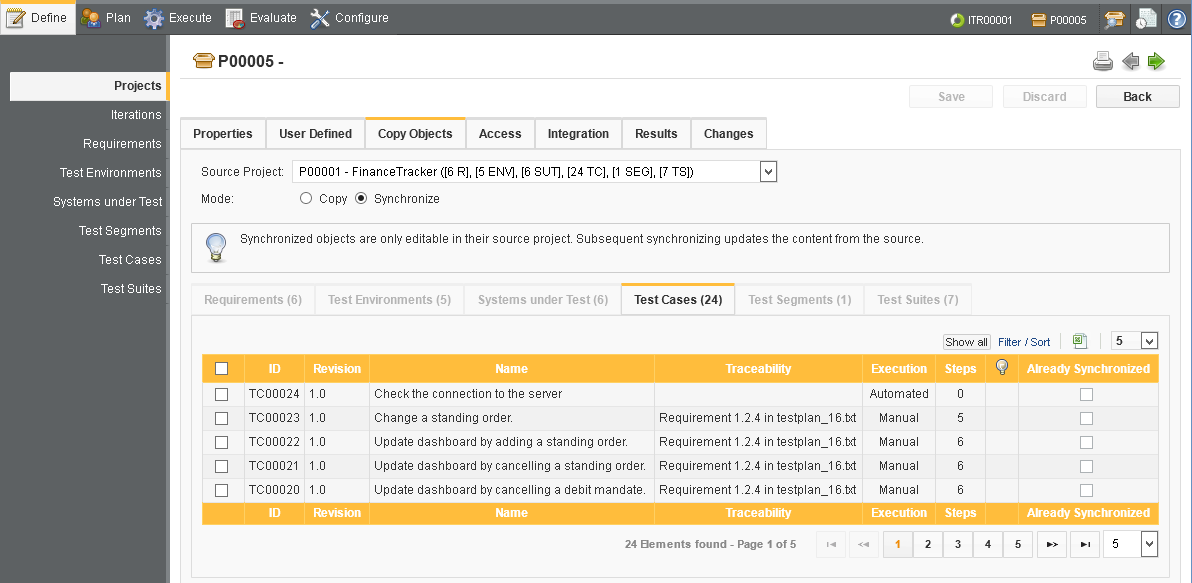Switch to the Results tab

pos(656,134)
